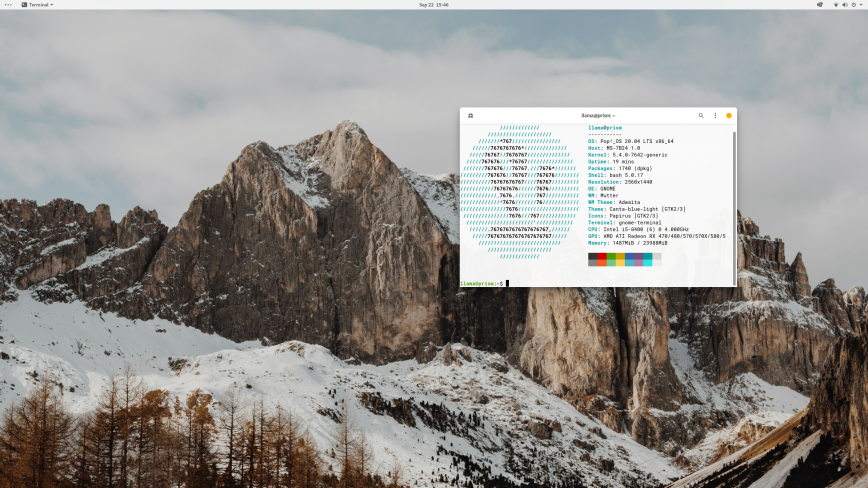Open the Terminal app menu in the top bar
Screen dimensions: 868x488
click(x=37, y=4)
